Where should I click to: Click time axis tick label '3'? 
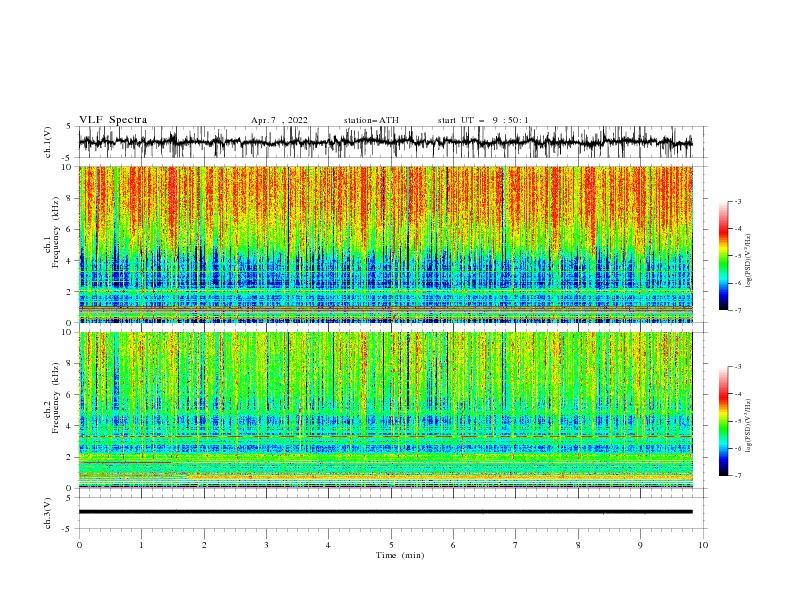266,545
